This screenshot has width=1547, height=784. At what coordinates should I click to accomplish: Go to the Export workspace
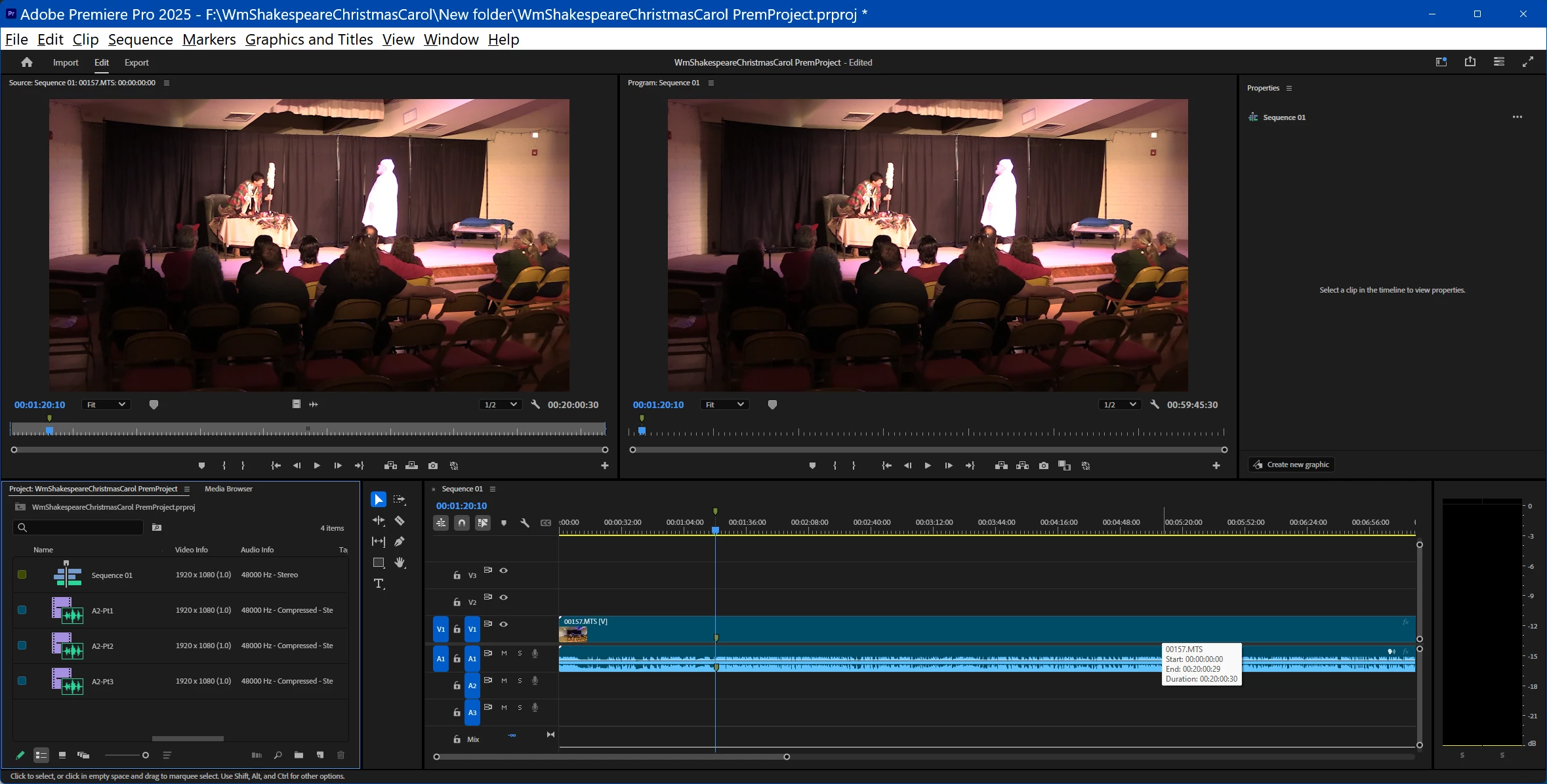click(x=136, y=62)
